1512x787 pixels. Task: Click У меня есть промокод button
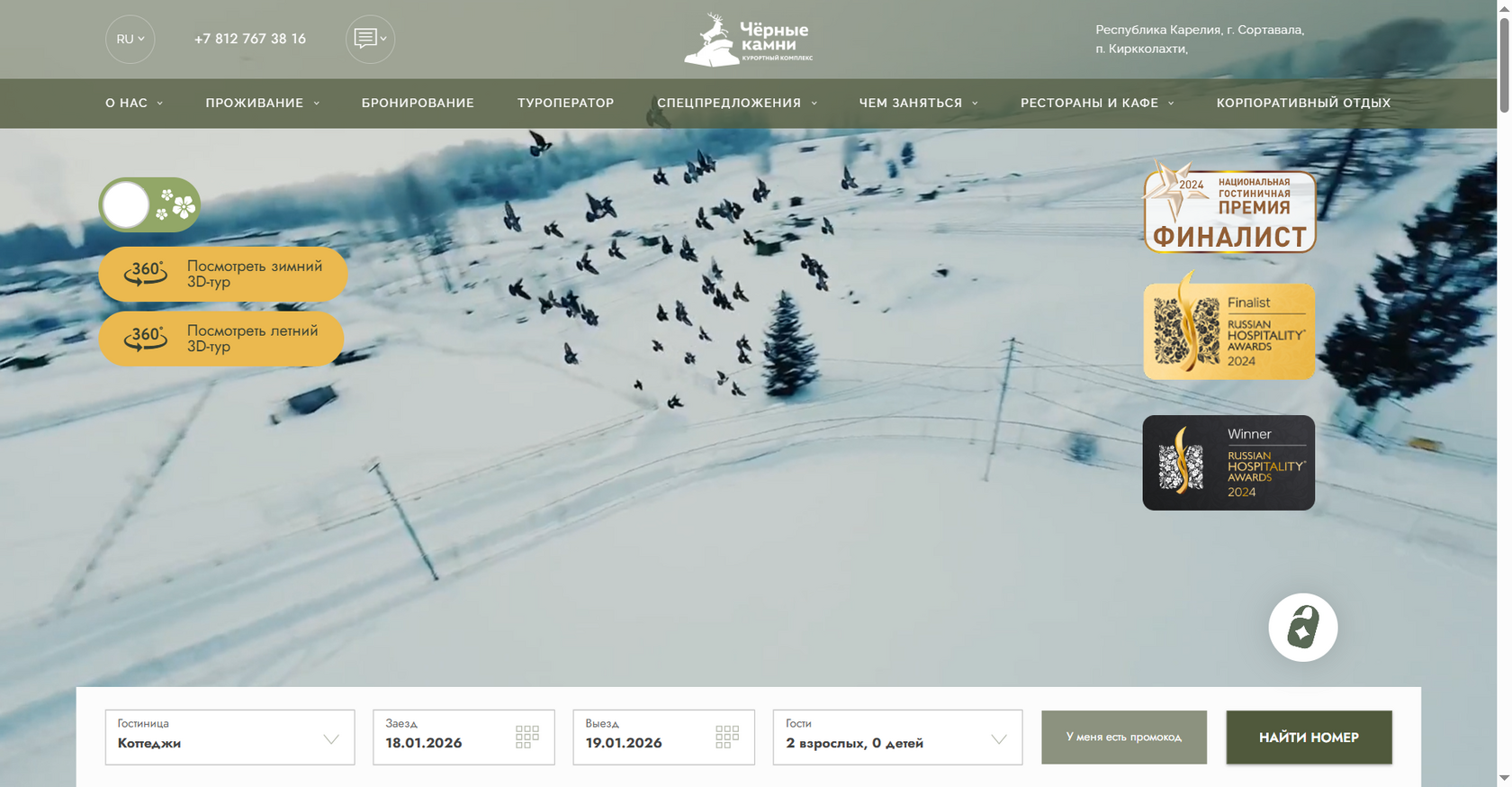pyautogui.click(x=1124, y=737)
